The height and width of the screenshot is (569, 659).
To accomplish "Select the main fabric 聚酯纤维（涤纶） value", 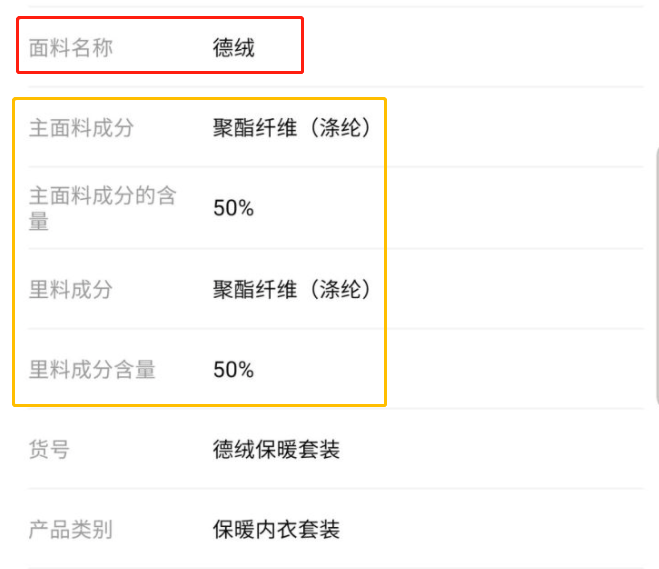I will coord(292,128).
